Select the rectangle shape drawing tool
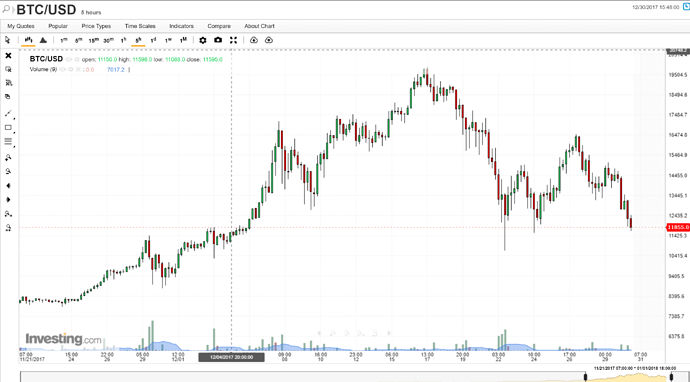 tap(8, 128)
